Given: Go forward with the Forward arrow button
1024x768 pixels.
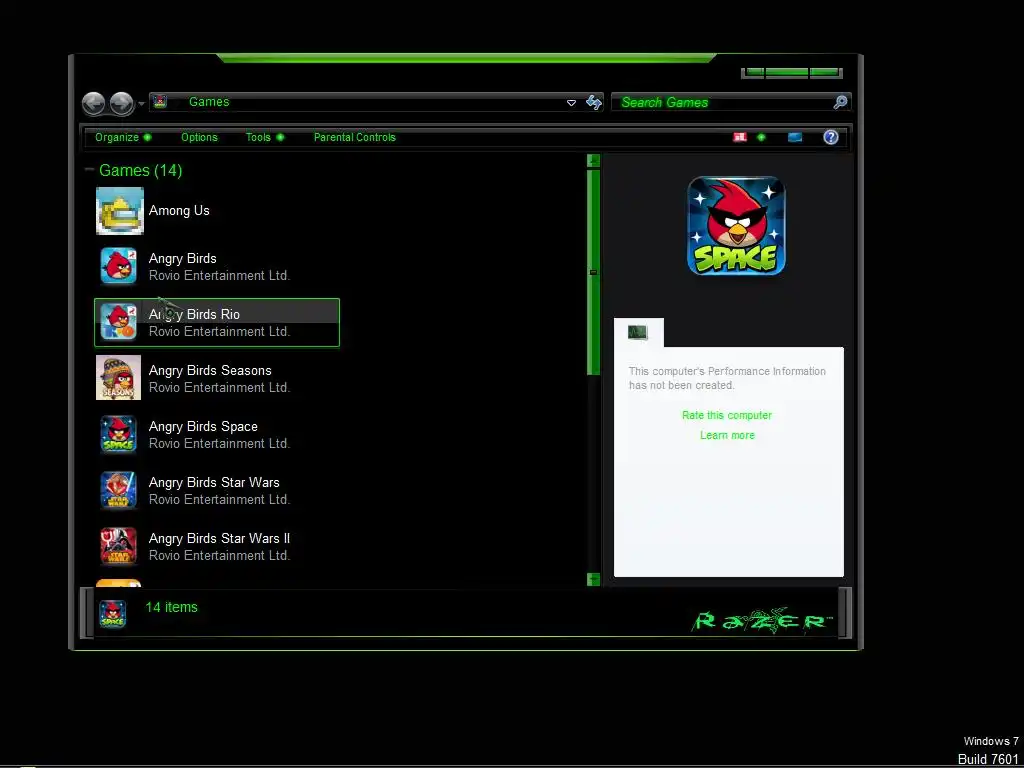Looking at the screenshot, I should click(121, 103).
